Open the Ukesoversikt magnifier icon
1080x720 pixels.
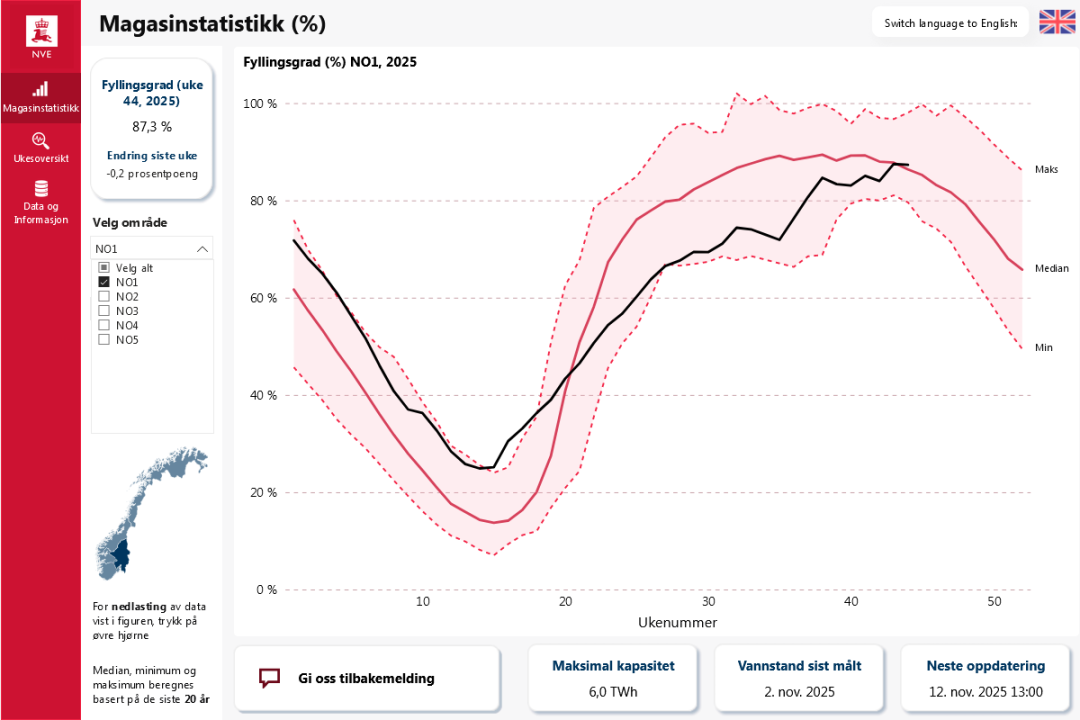click(40, 140)
